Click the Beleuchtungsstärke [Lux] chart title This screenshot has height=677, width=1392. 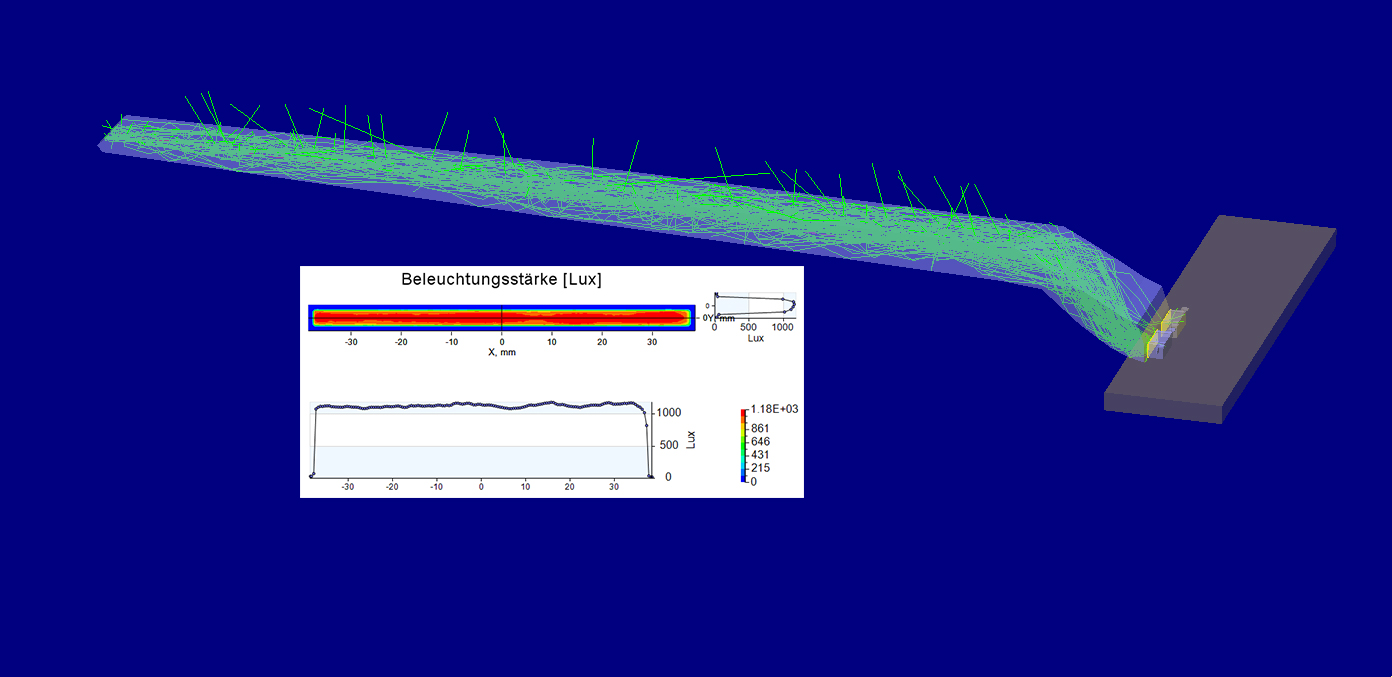501,280
